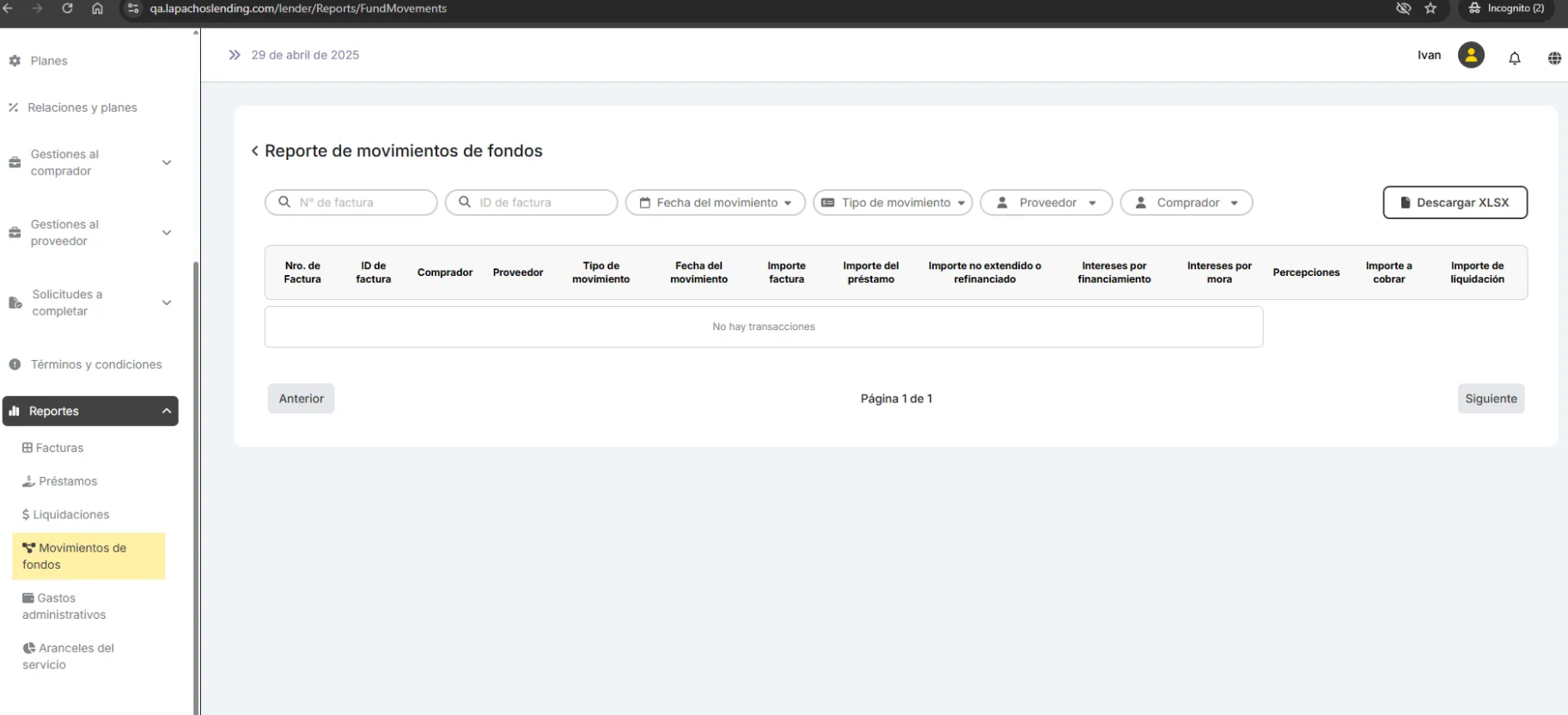
Task: Download report with Descargar XLSX
Action: click(1455, 203)
